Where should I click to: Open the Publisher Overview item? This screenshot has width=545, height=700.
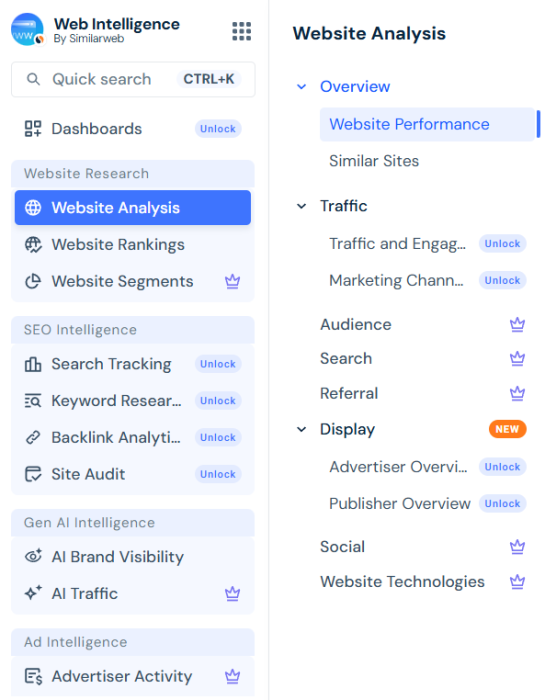[x=400, y=504]
